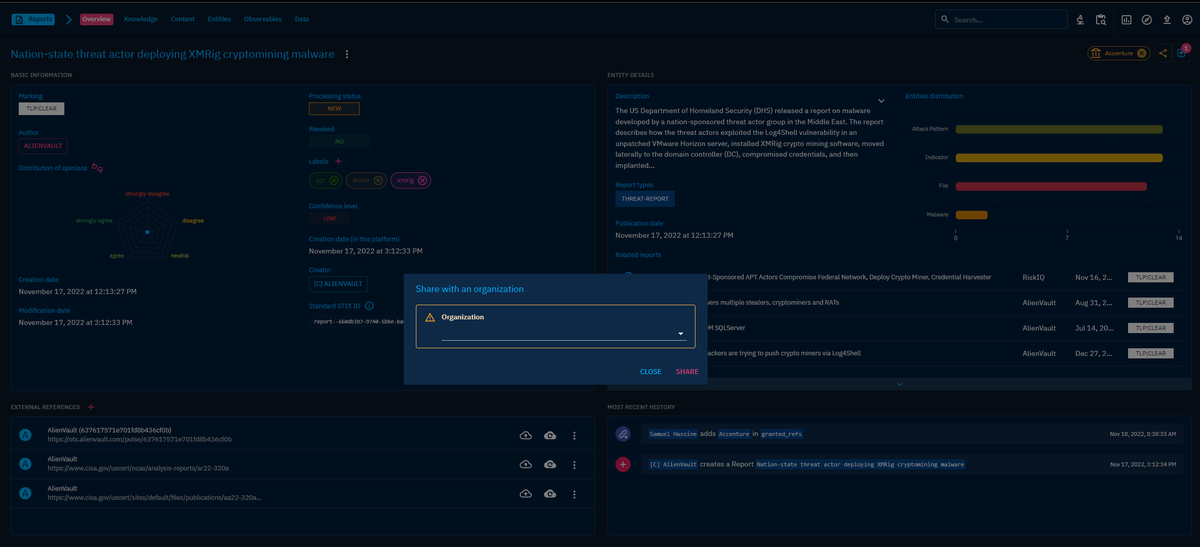Remove the Accenture organization chip
This screenshot has width=1200, height=547.
pyautogui.click(x=1141, y=54)
